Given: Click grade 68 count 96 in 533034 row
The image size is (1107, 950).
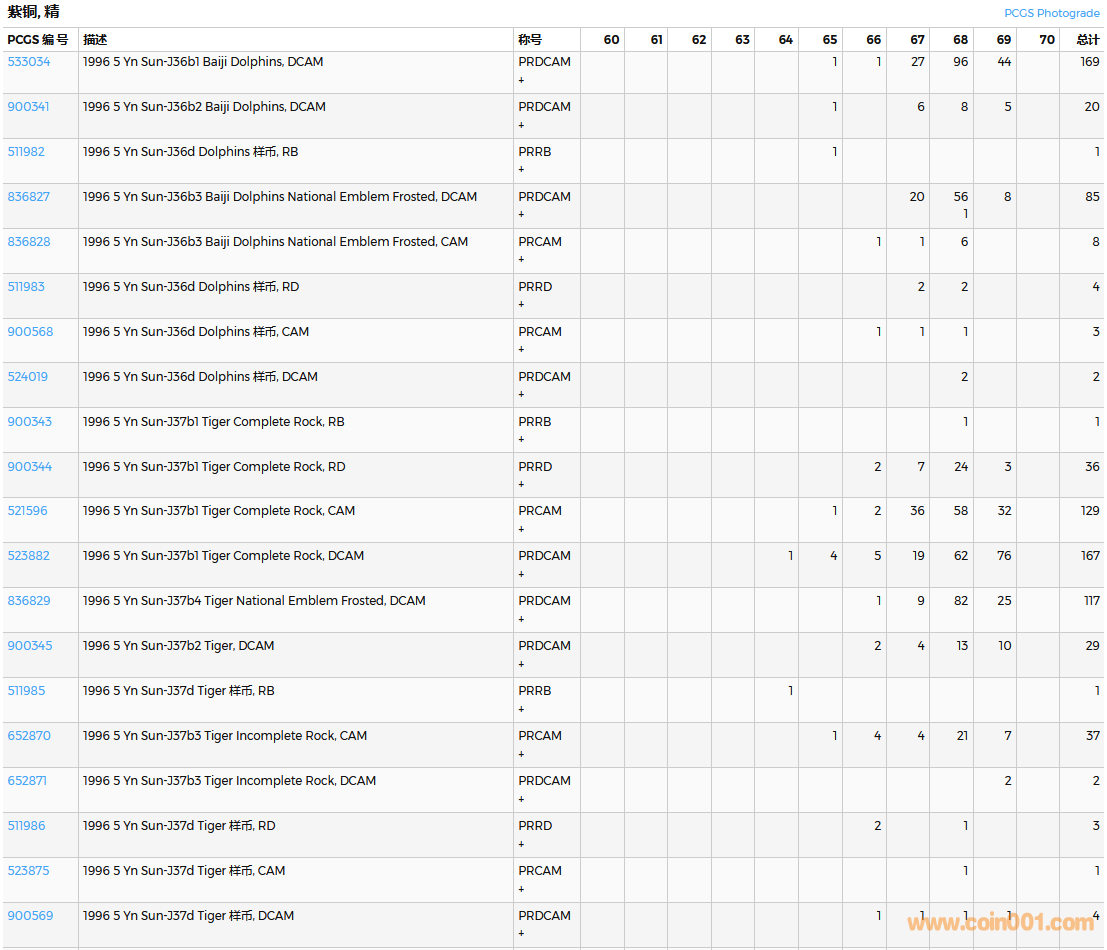Looking at the screenshot, I should [x=960, y=62].
